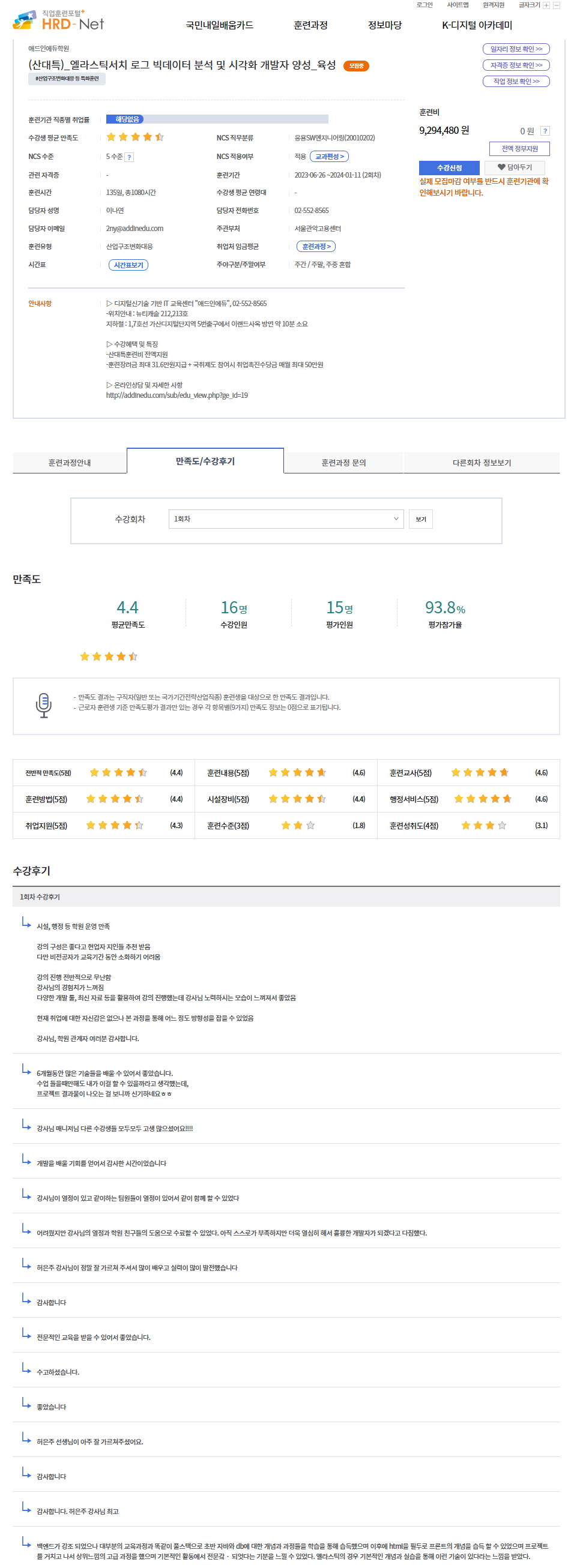The image size is (571, 1568).
Task: Click the 16명 수강인원 value
Action: (234, 608)
